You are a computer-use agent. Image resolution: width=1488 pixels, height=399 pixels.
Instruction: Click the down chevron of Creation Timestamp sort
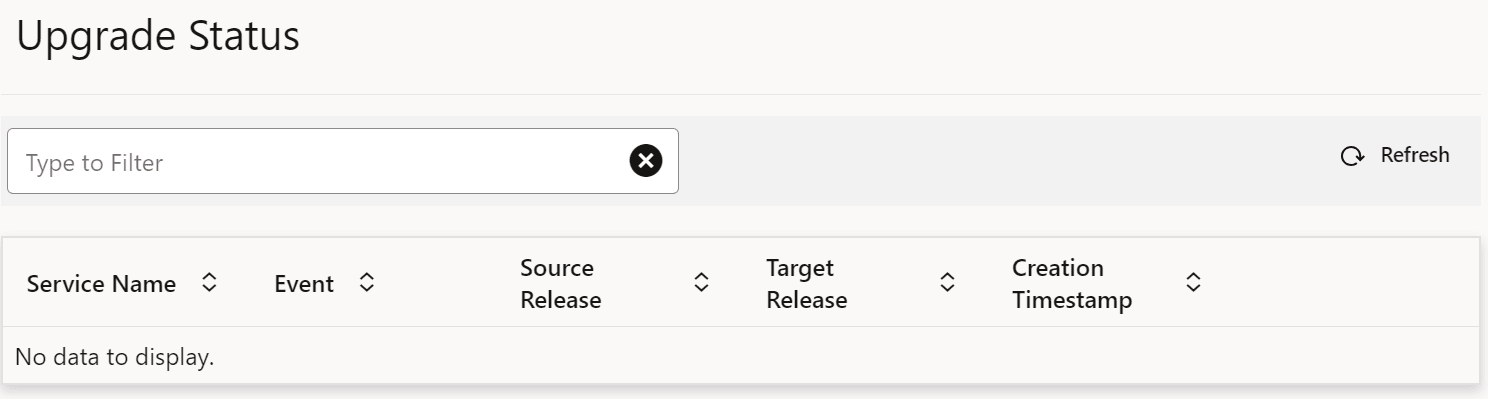click(x=1193, y=289)
